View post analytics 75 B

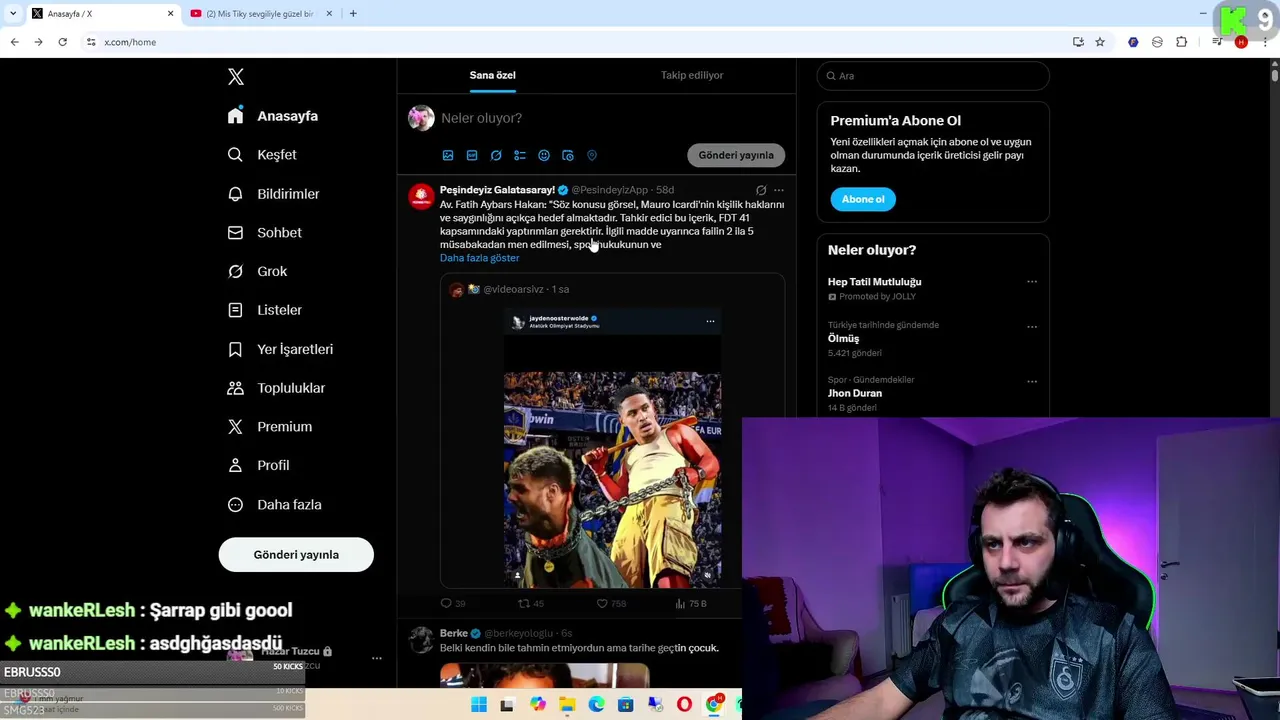click(x=691, y=604)
